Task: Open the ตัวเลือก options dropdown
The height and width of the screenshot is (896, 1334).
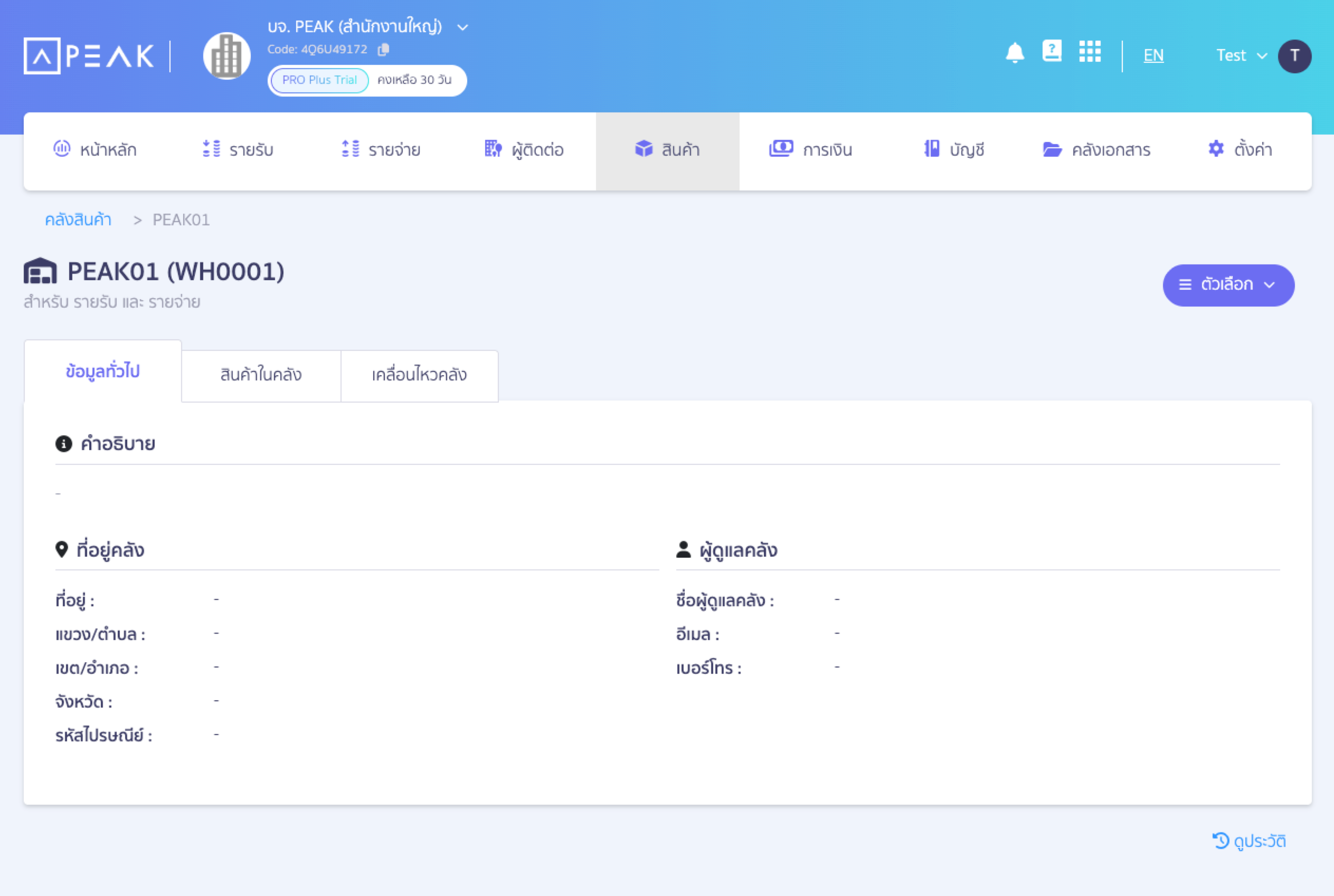Action: coord(1228,285)
